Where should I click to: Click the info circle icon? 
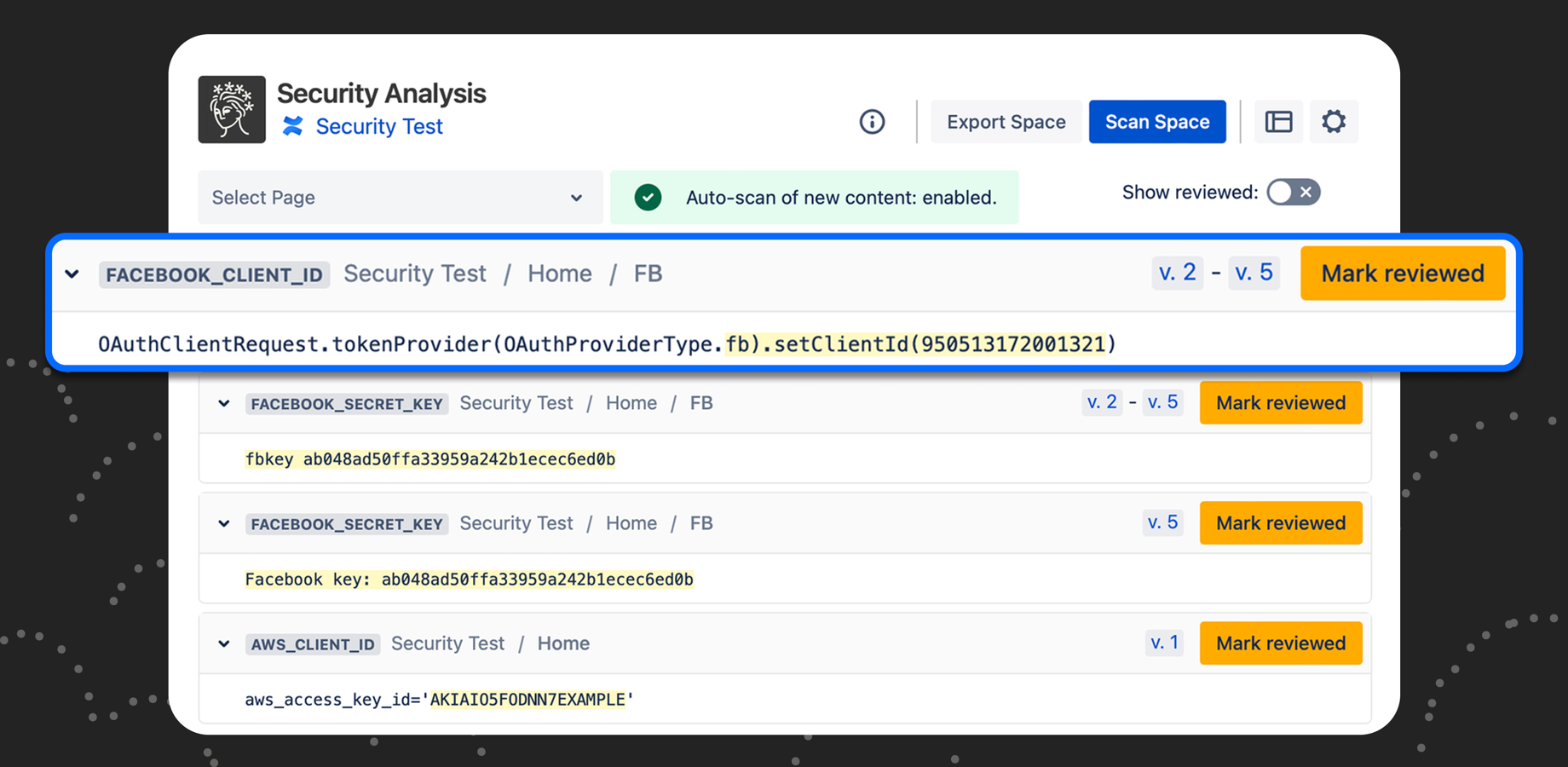[x=872, y=122]
